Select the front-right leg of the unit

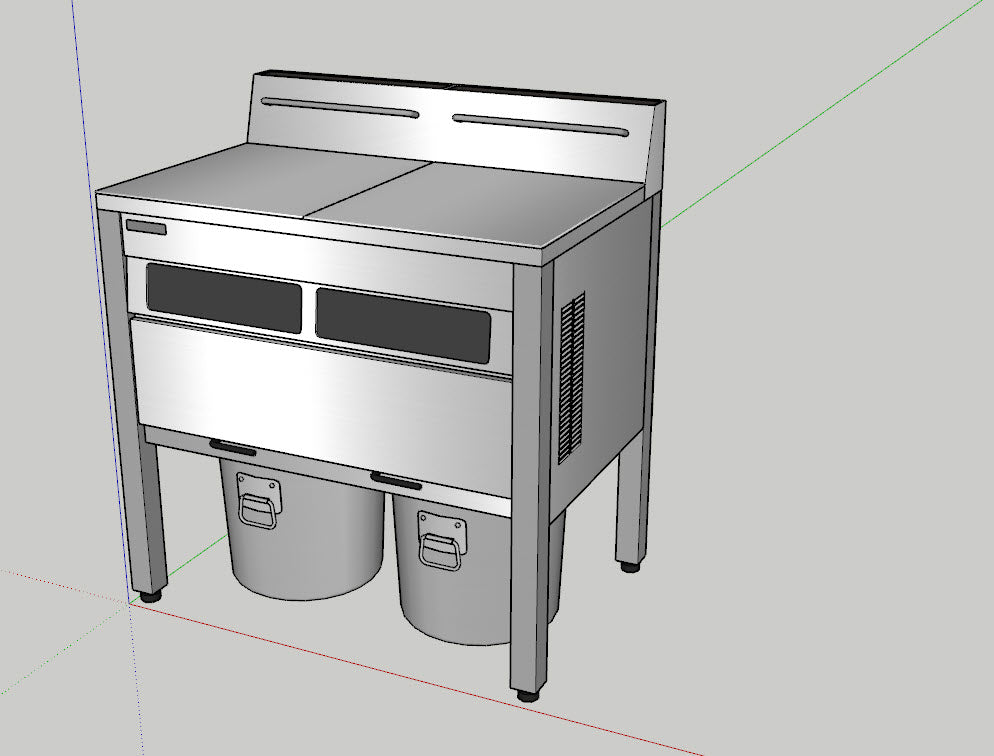pos(527,570)
